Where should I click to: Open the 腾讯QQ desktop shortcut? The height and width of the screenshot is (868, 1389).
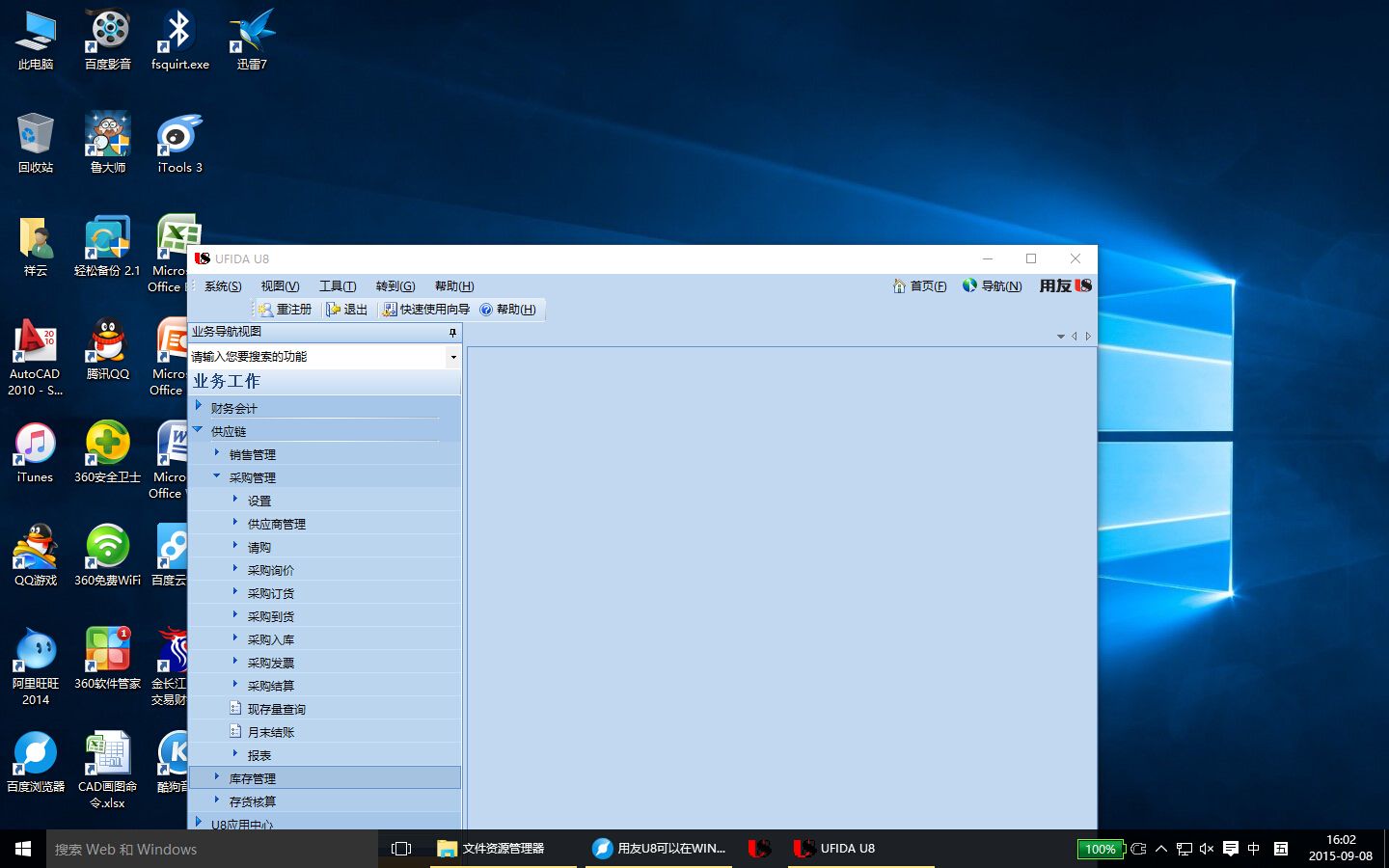coord(108,348)
